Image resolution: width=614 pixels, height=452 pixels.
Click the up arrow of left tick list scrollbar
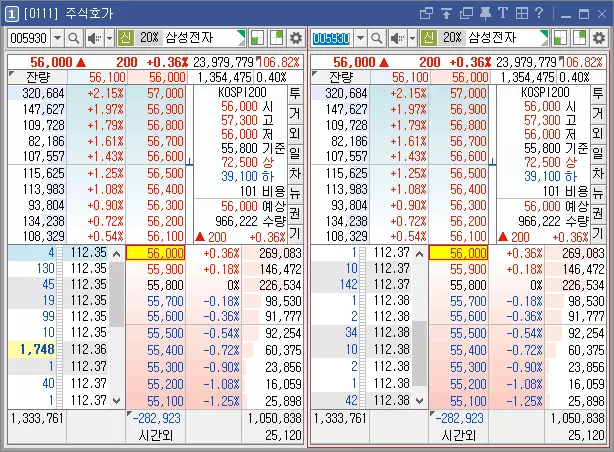click(116, 254)
